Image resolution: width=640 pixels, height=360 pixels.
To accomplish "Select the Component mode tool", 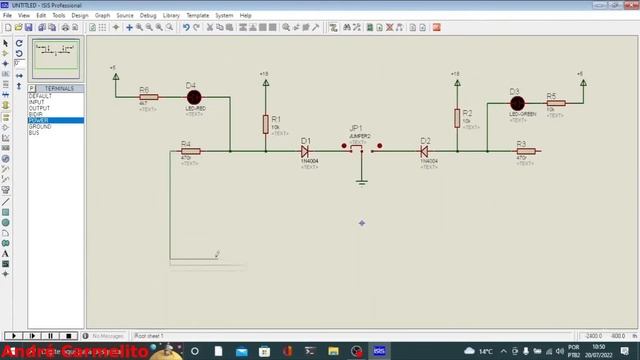I will (x=5, y=53).
